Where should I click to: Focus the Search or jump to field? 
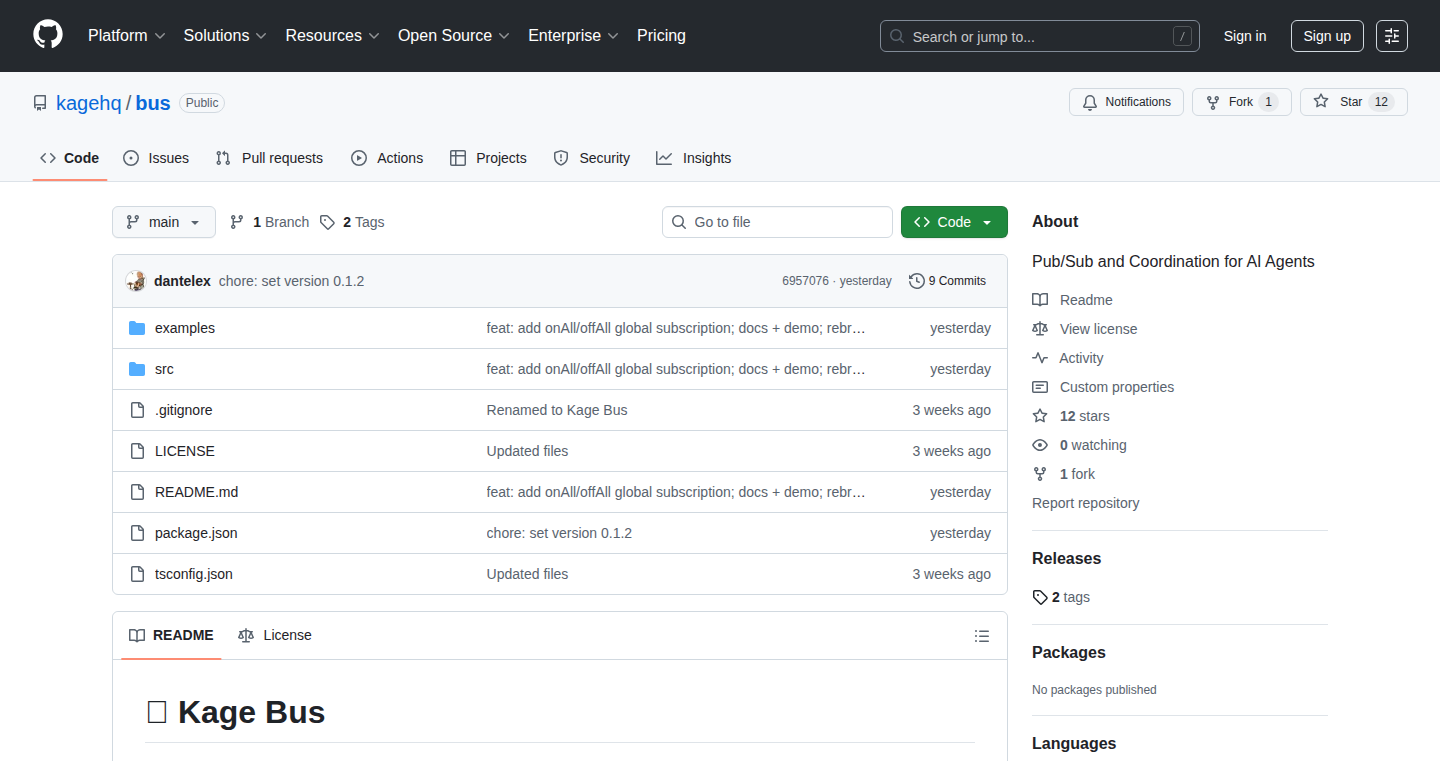pyautogui.click(x=1040, y=36)
